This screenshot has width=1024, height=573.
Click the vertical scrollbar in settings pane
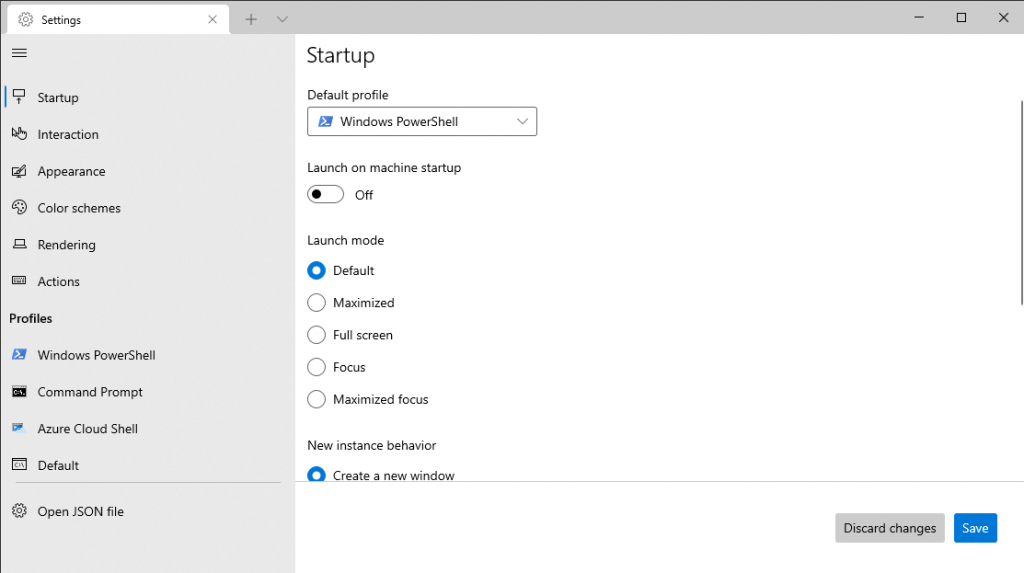[x=1020, y=200]
